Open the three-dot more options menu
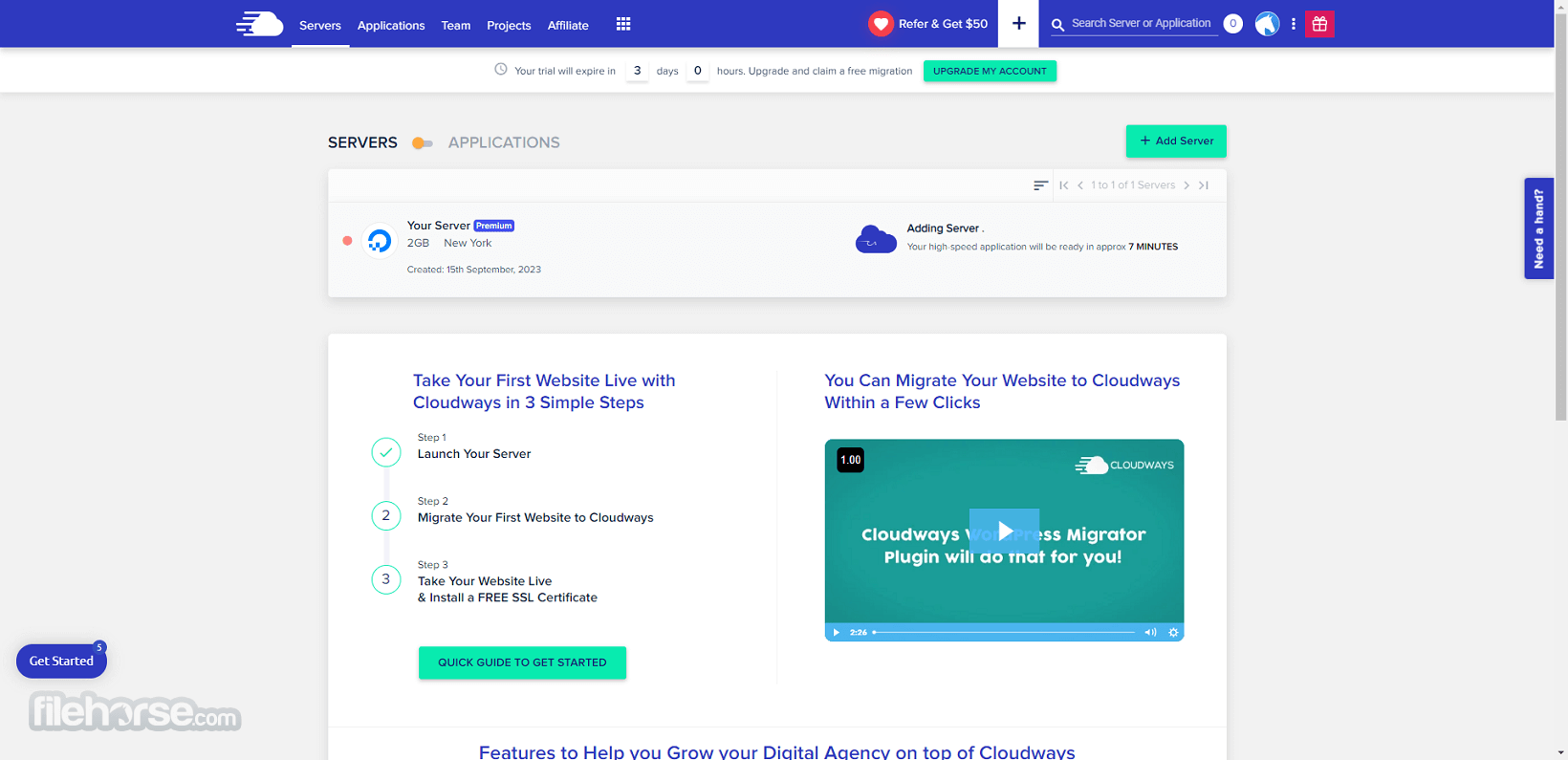 tap(1294, 24)
